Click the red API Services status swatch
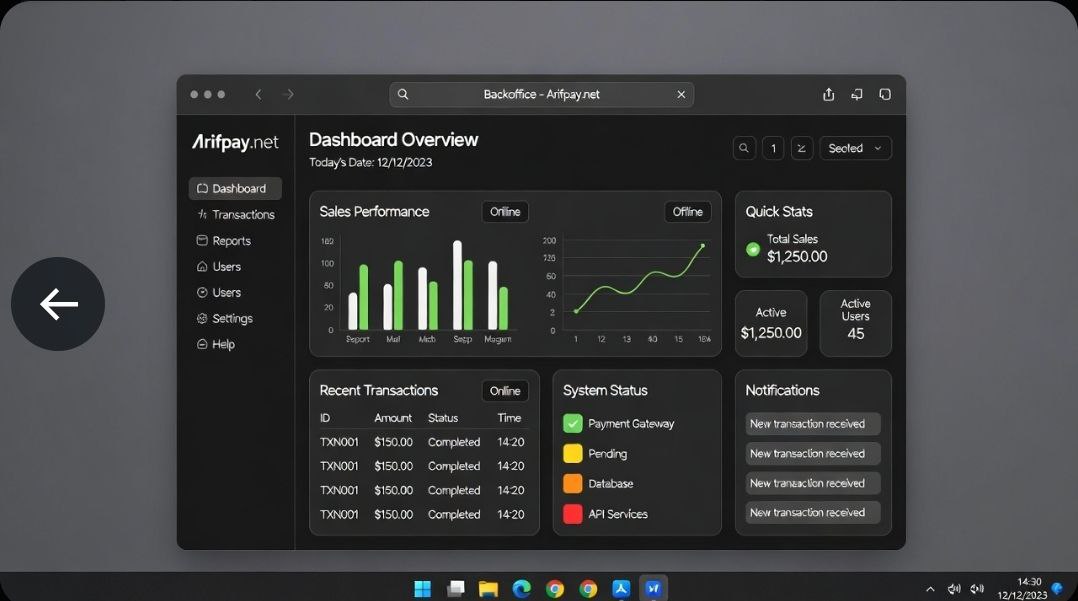 tap(573, 514)
